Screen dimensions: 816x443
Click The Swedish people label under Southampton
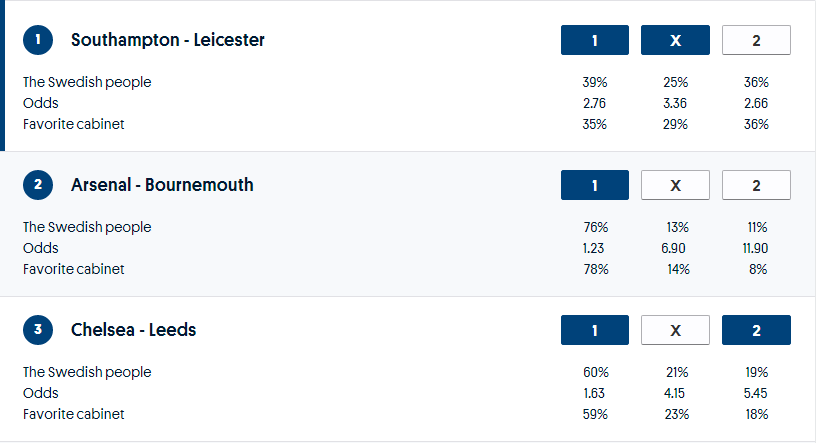tap(87, 82)
